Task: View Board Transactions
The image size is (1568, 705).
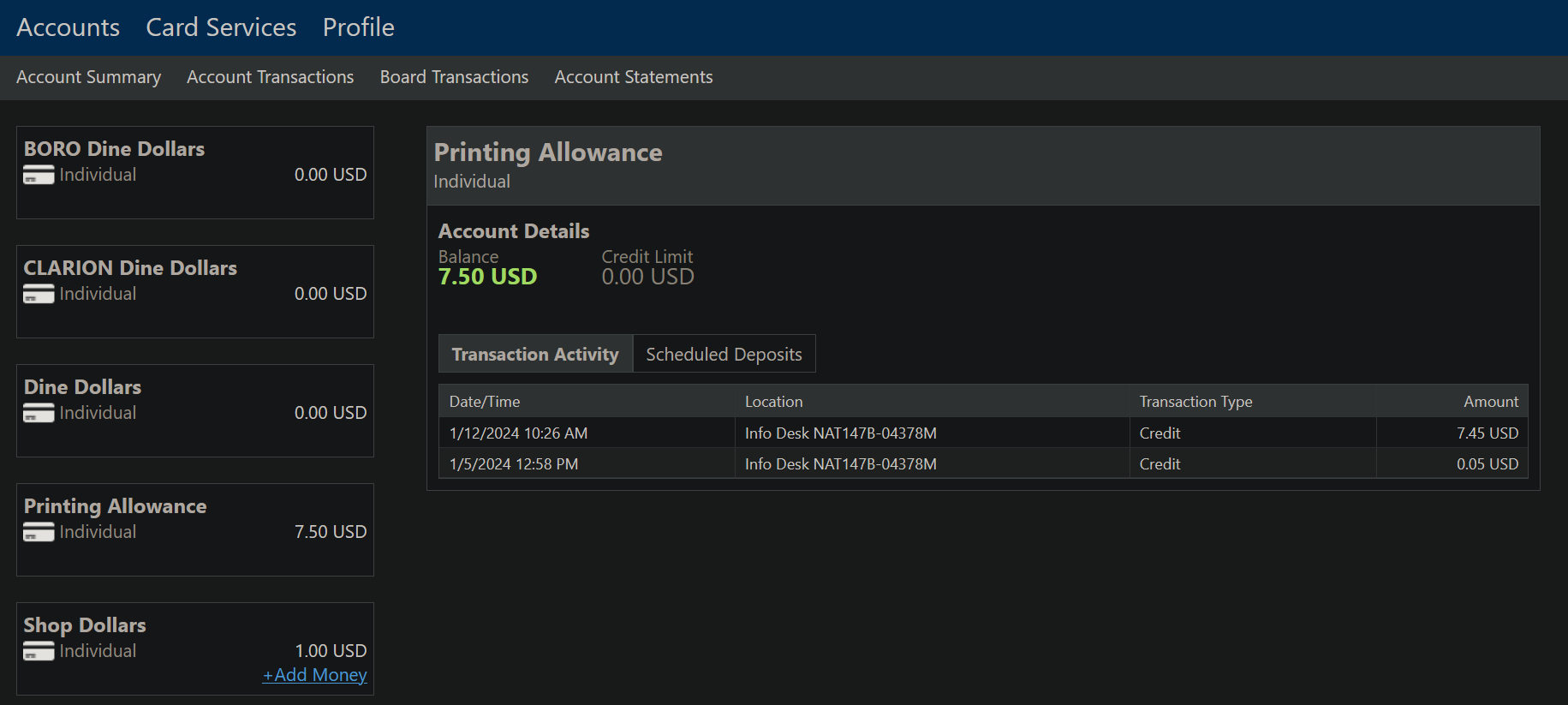Action: tap(455, 77)
